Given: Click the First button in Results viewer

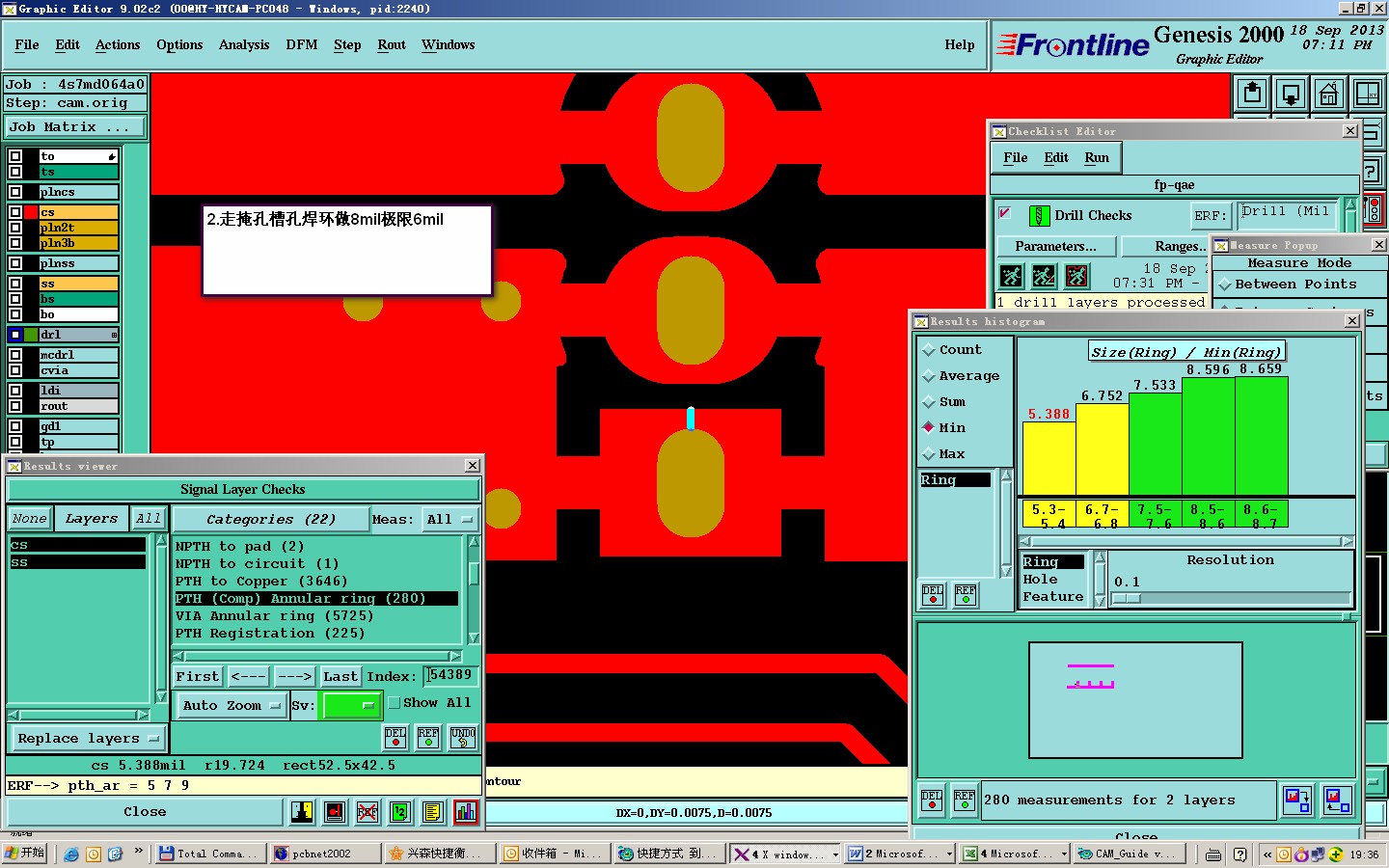Looking at the screenshot, I should [x=198, y=677].
